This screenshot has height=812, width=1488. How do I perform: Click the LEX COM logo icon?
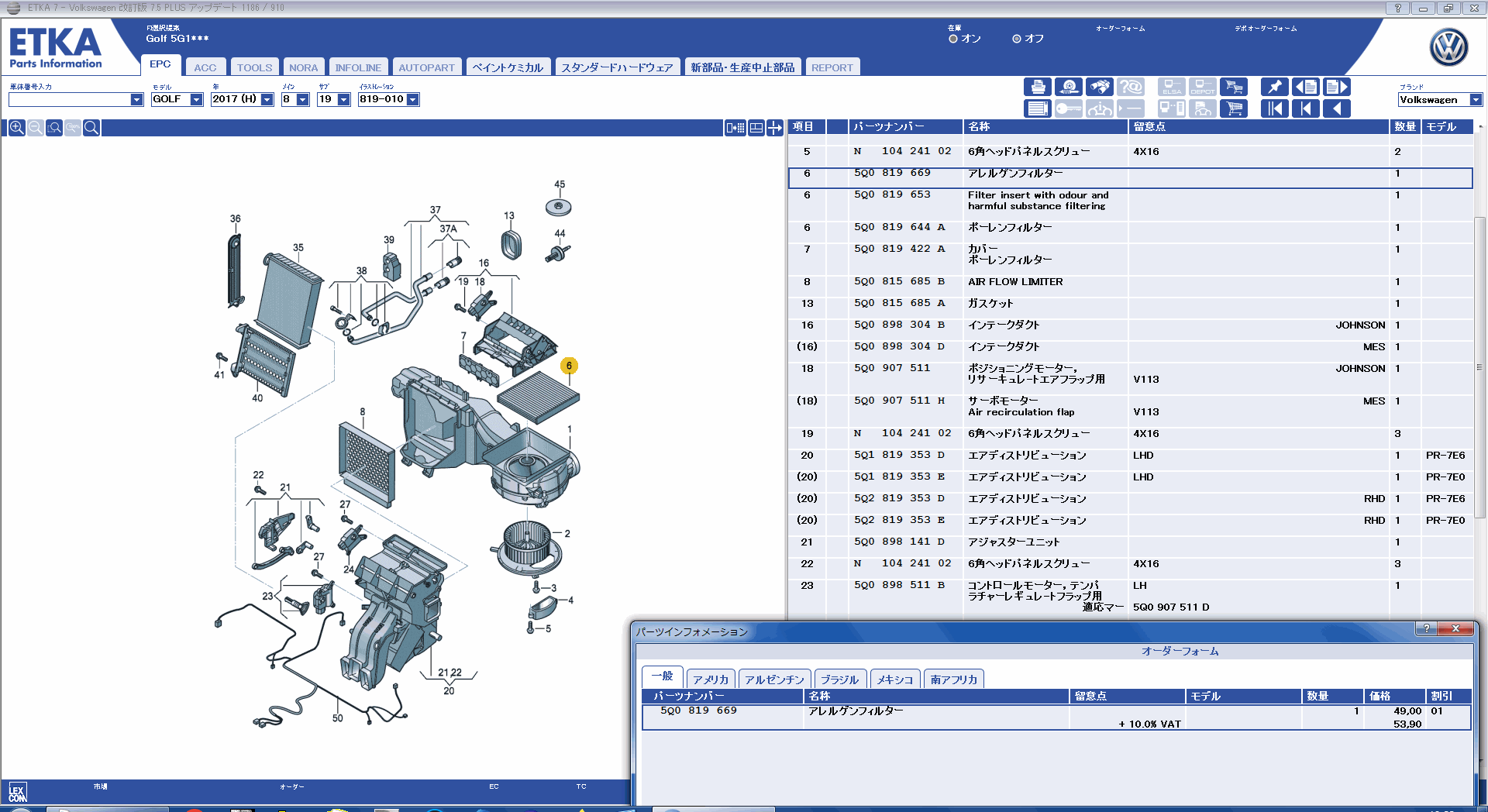click(17, 793)
